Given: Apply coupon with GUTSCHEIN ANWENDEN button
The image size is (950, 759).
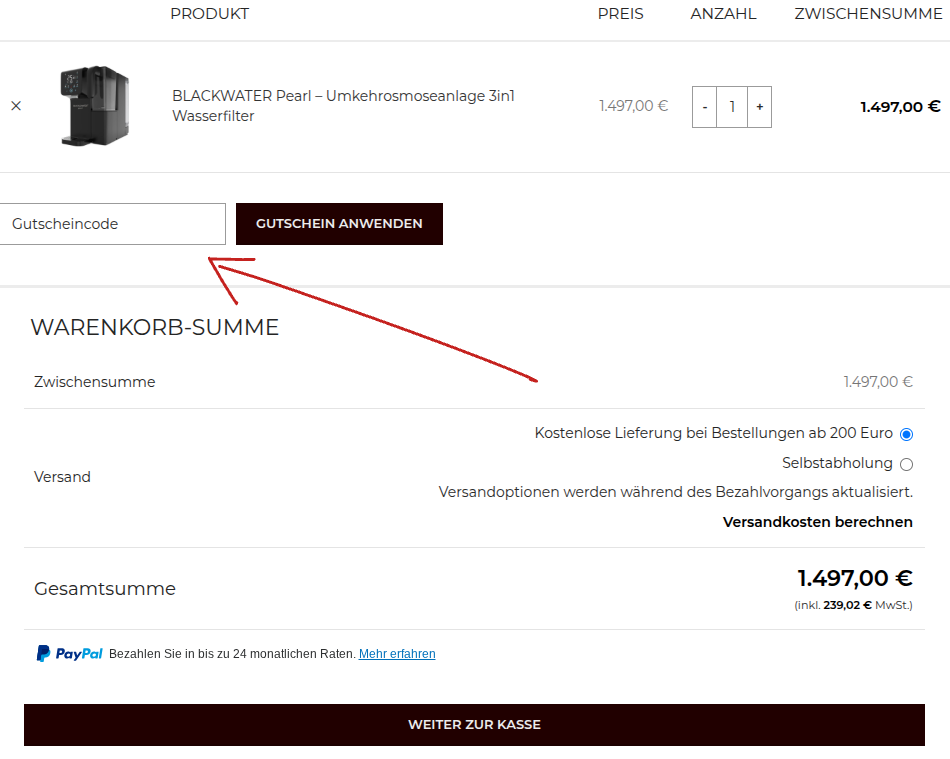Looking at the screenshot, I should pos(339,224).
